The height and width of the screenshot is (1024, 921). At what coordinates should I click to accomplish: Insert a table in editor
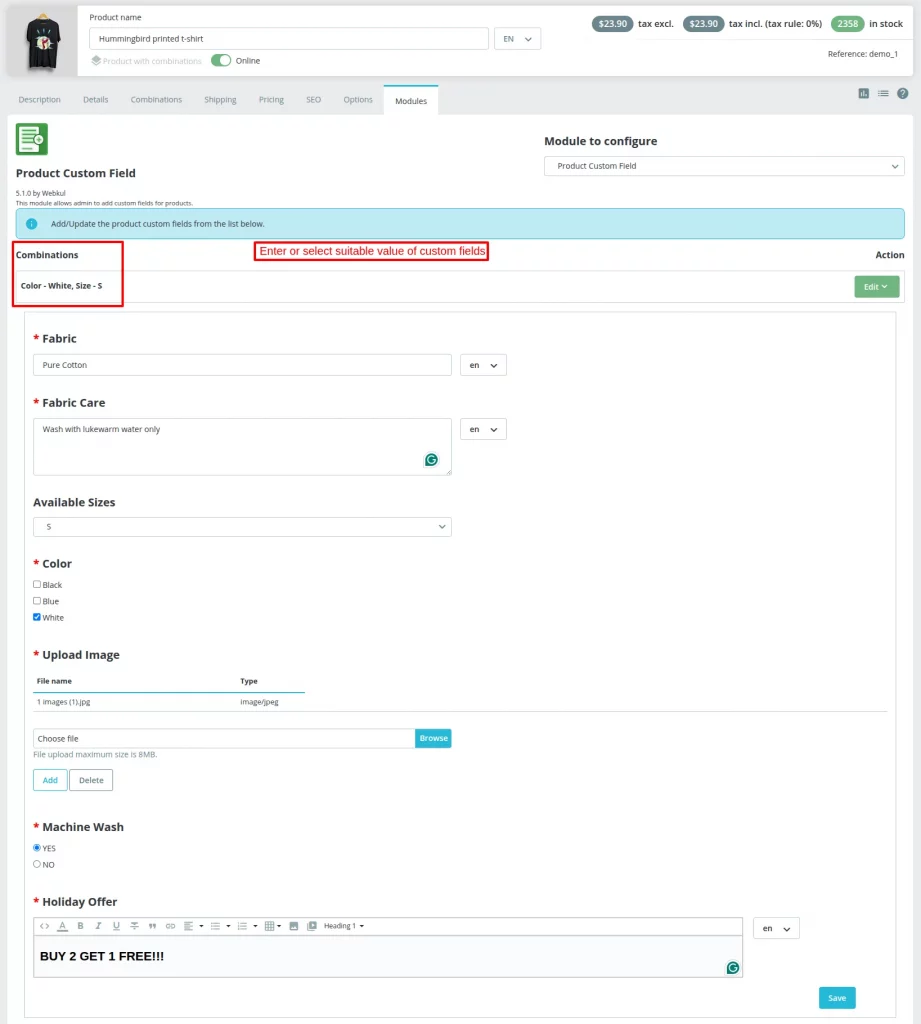272,925
